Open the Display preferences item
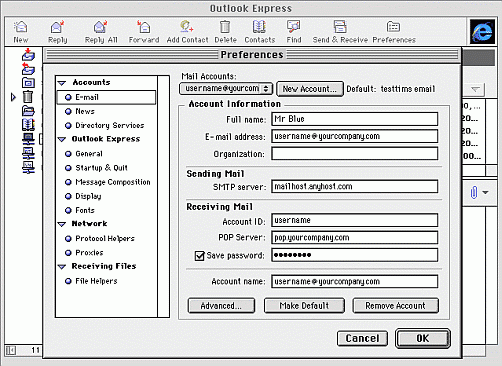This screenshot has height=366, width=502. [x=88, y=196]
